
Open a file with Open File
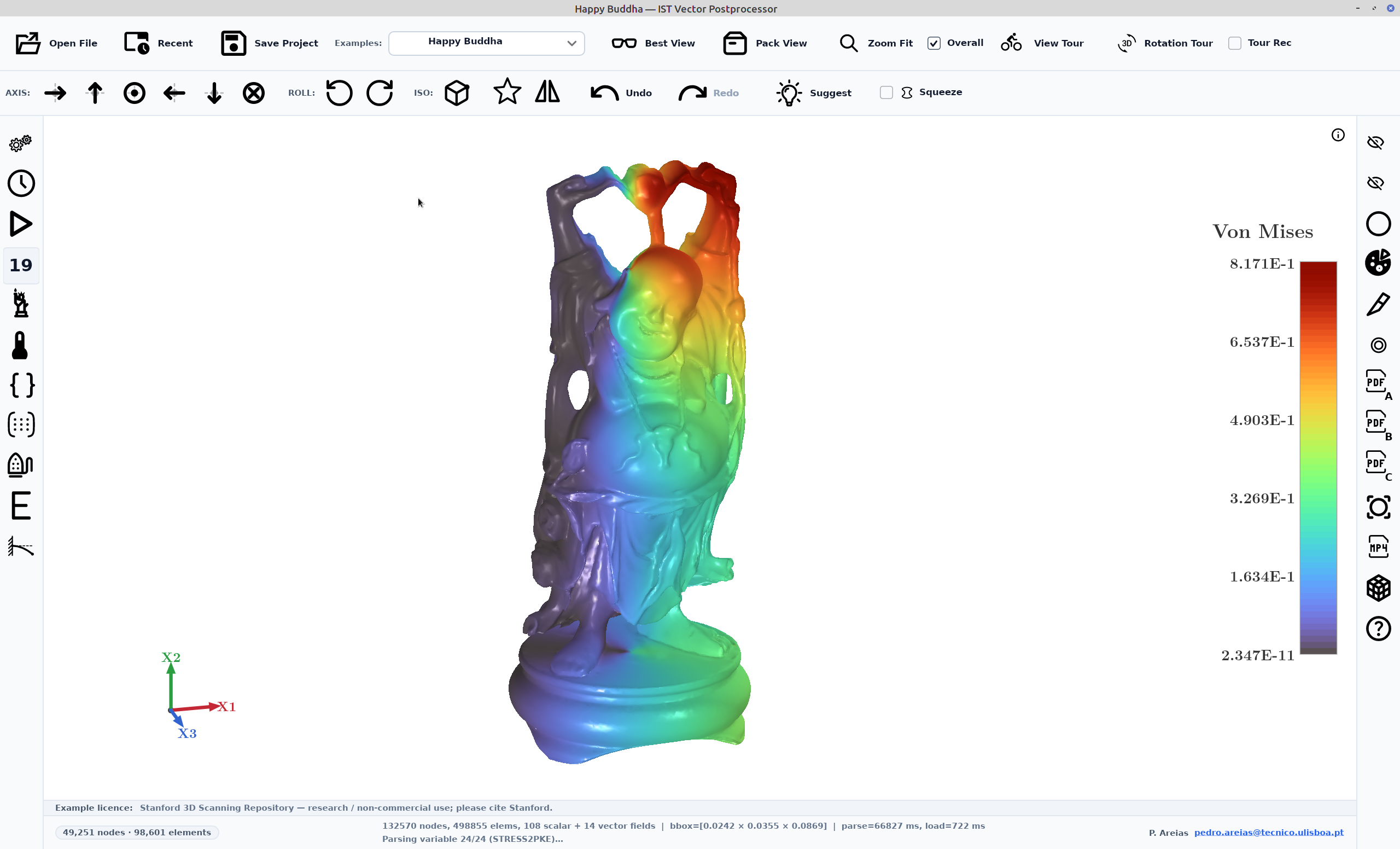(56, 43)
